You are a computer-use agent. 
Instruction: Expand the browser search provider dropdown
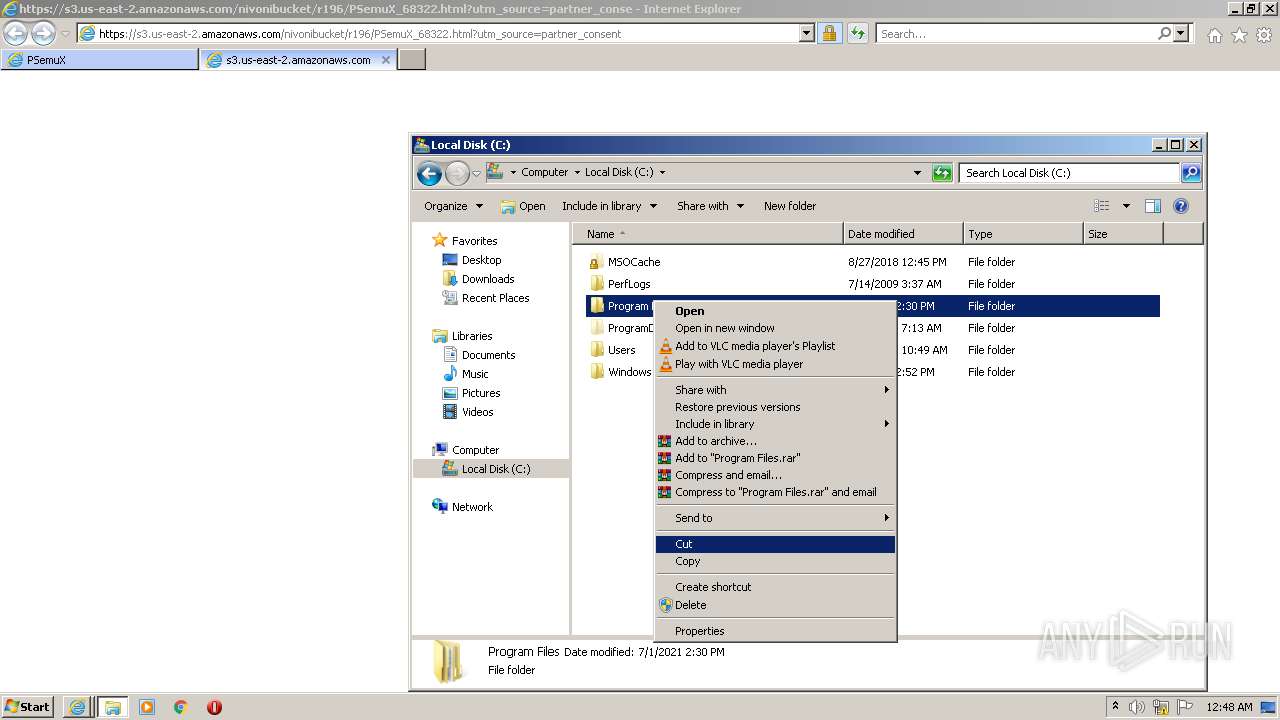[x=1182, y=33]
